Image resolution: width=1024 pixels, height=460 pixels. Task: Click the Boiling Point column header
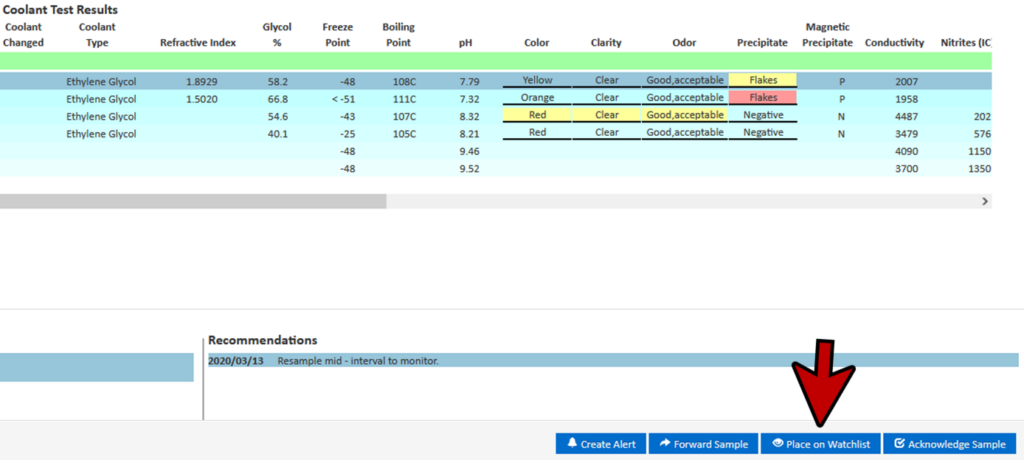pos(398,35)
